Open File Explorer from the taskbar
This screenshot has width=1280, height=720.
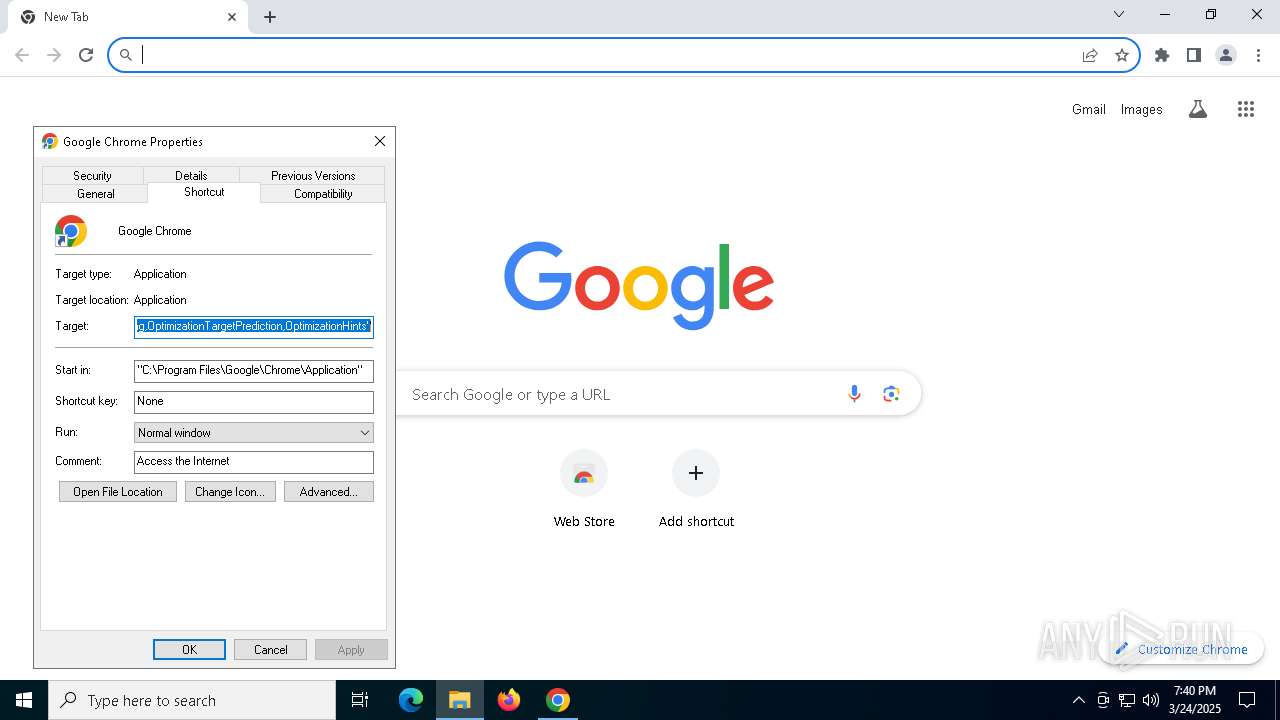pos(460,700)
